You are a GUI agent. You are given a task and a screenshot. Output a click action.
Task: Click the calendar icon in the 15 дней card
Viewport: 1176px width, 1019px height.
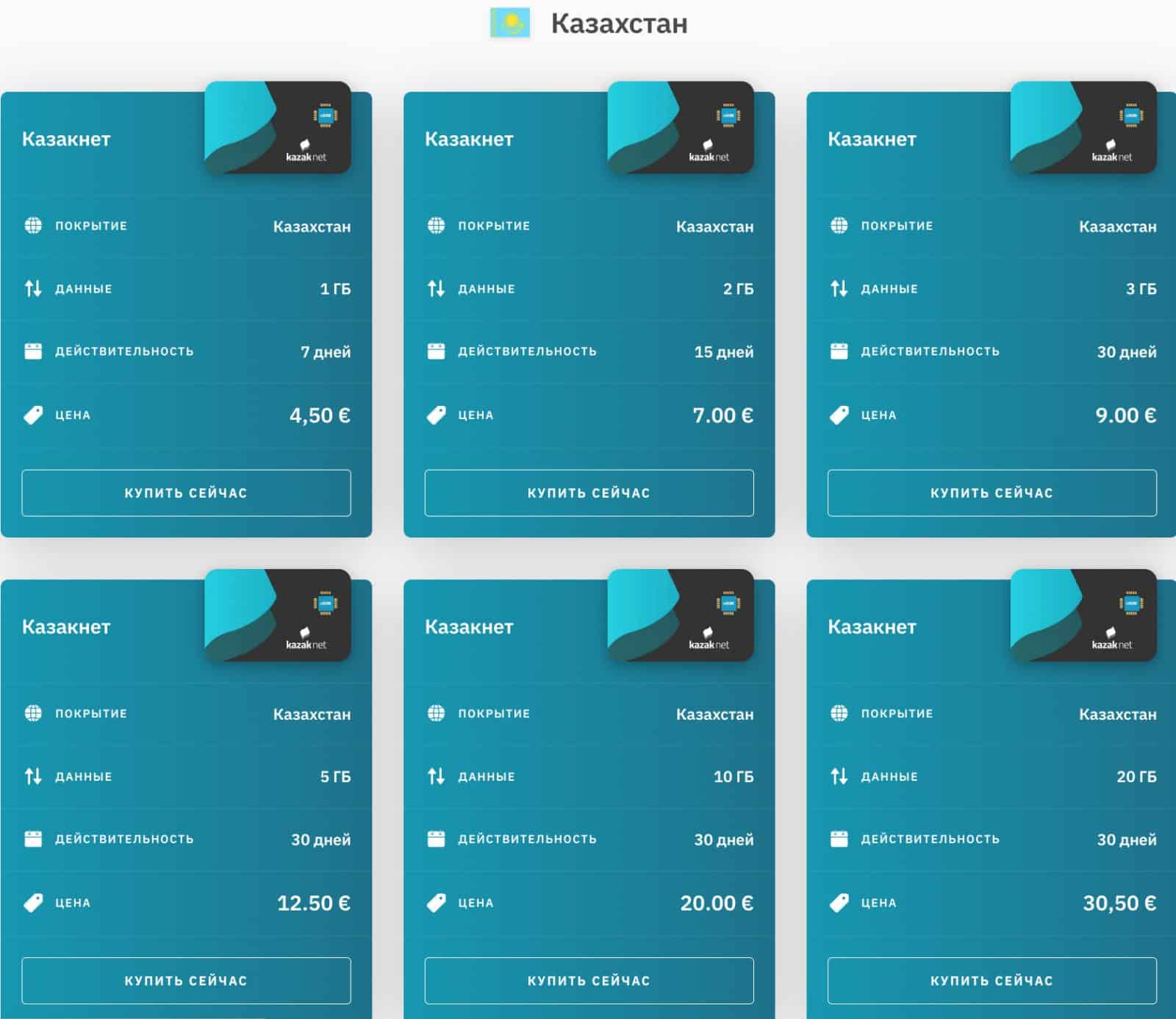pos(436,351)
